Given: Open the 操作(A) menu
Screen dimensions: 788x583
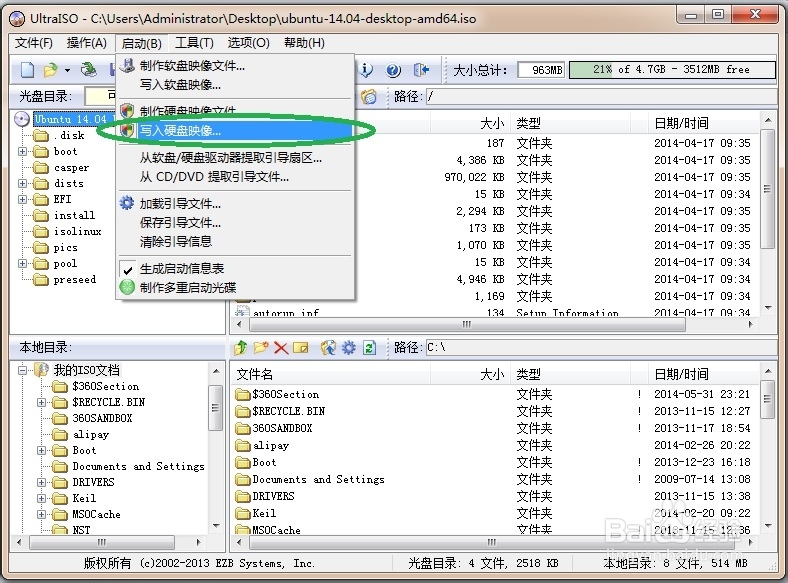Looking at the screenshot, I should coord(87,43).
